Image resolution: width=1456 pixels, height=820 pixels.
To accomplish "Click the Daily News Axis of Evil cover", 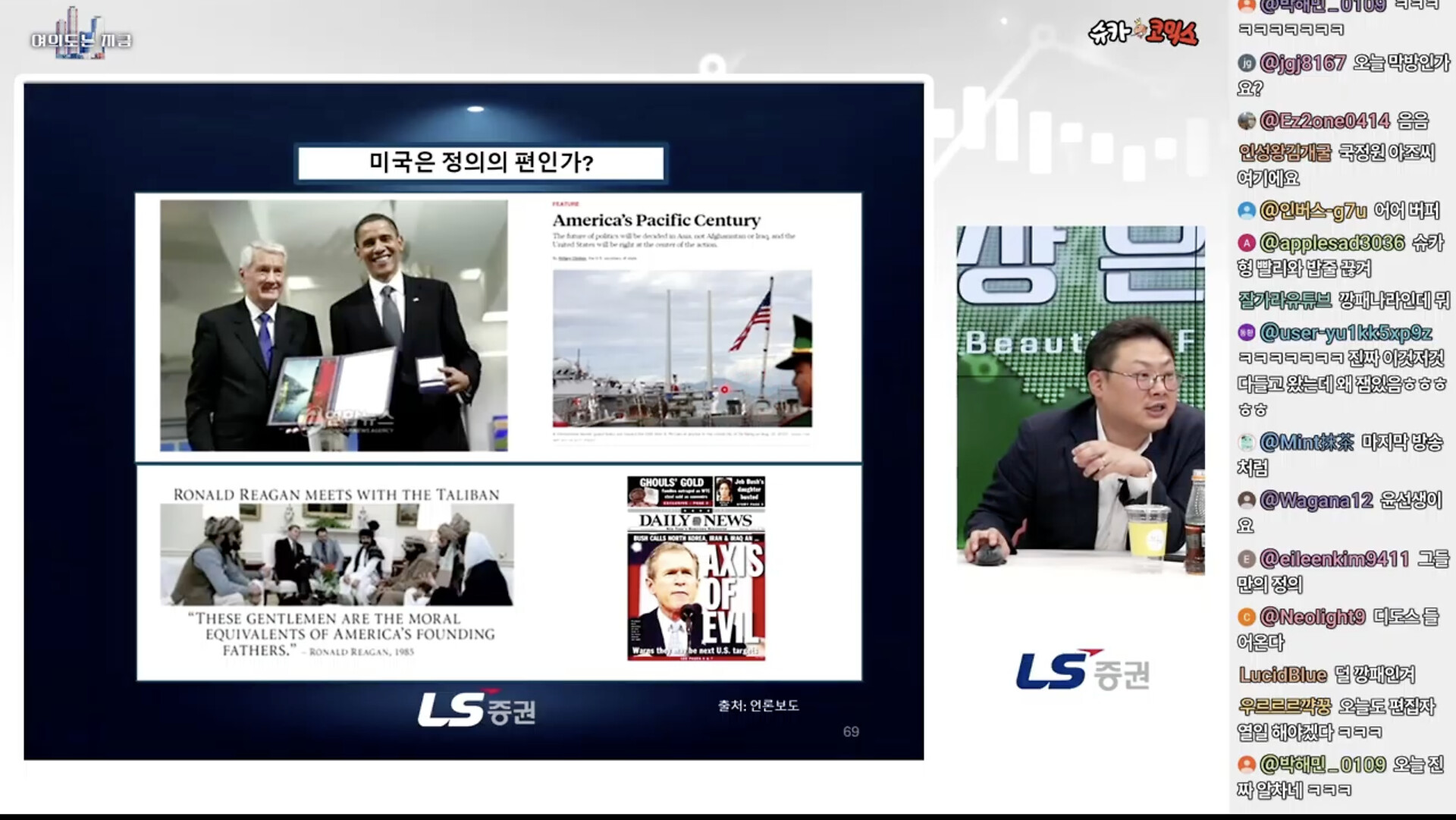I will pos(695,568).
